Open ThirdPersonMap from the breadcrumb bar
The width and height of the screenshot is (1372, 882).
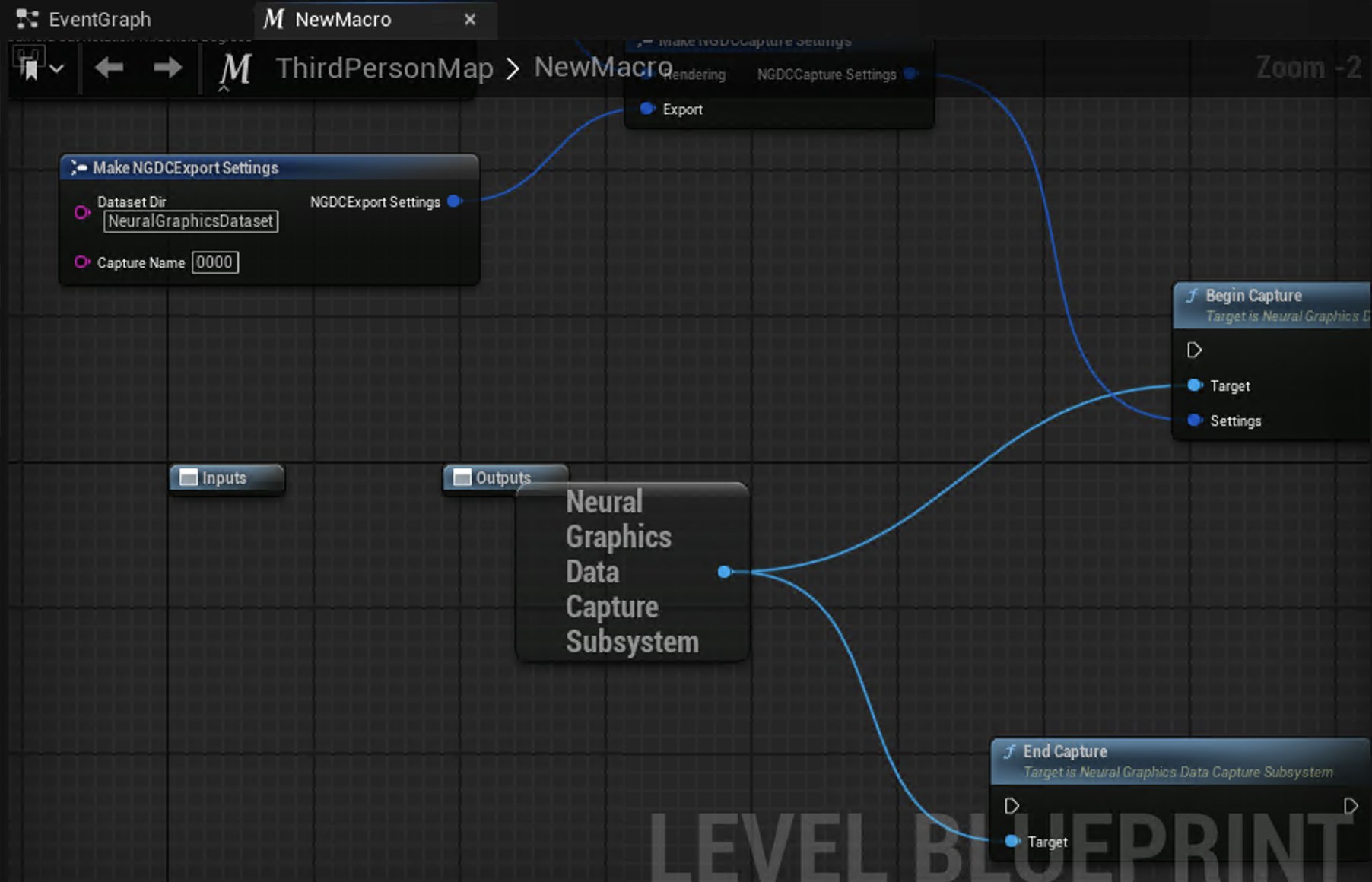(385, 68)
